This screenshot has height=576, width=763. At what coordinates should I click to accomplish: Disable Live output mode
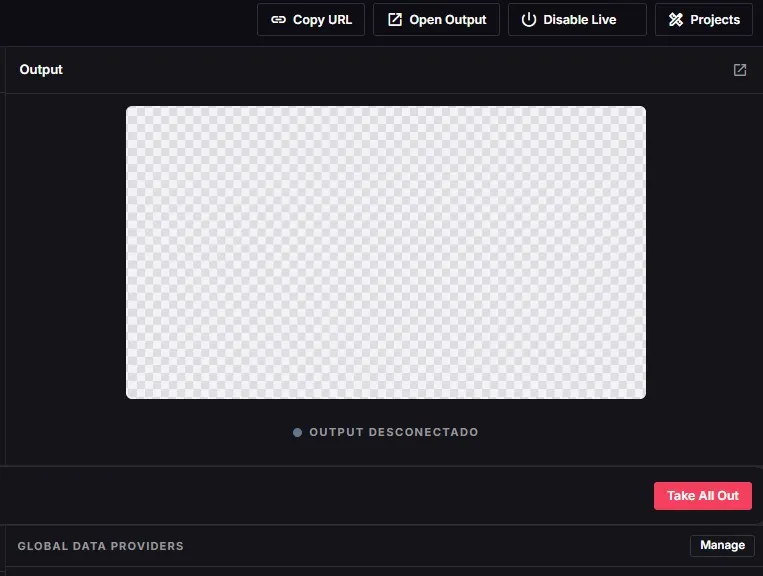point(577,19)
